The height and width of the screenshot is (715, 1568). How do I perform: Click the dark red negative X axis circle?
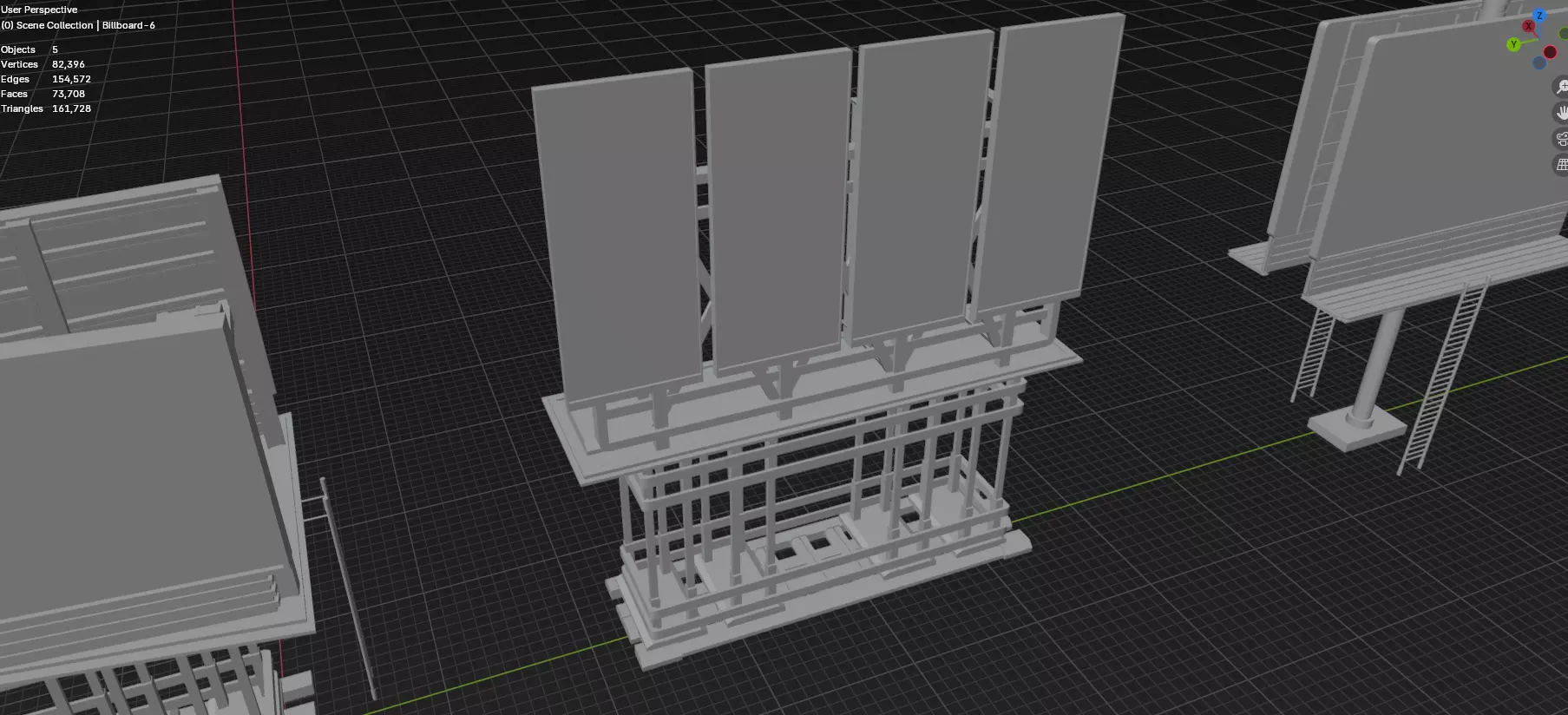1550,52
